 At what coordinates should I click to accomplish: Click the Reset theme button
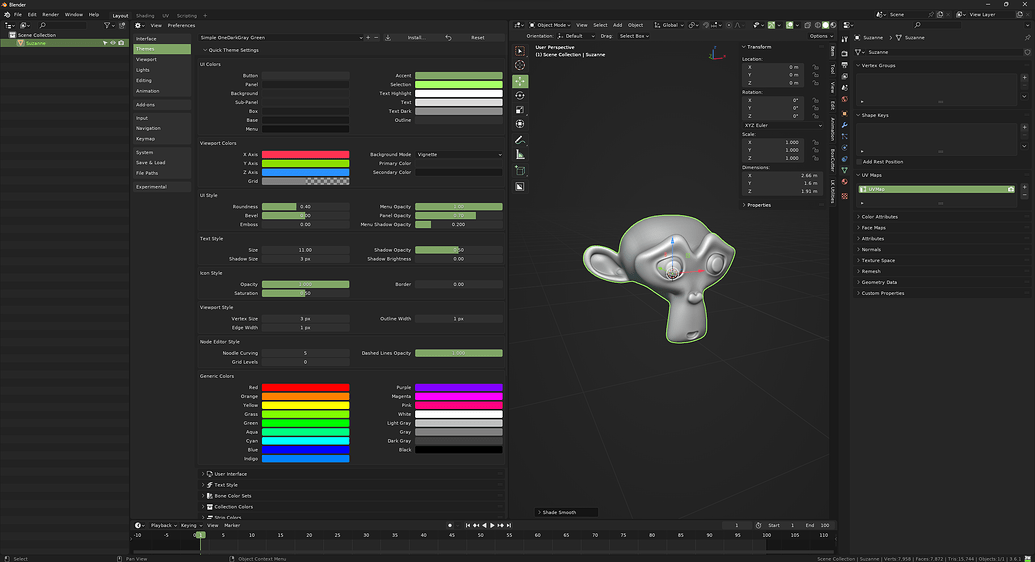(x=472, y=38)
